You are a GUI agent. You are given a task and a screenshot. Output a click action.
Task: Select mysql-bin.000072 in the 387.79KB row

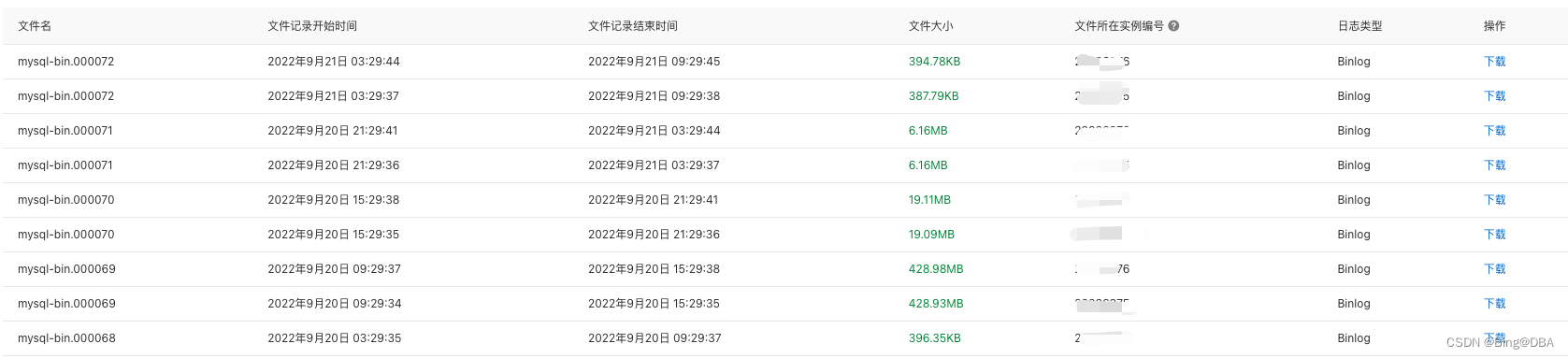click(x=65, y=96)
